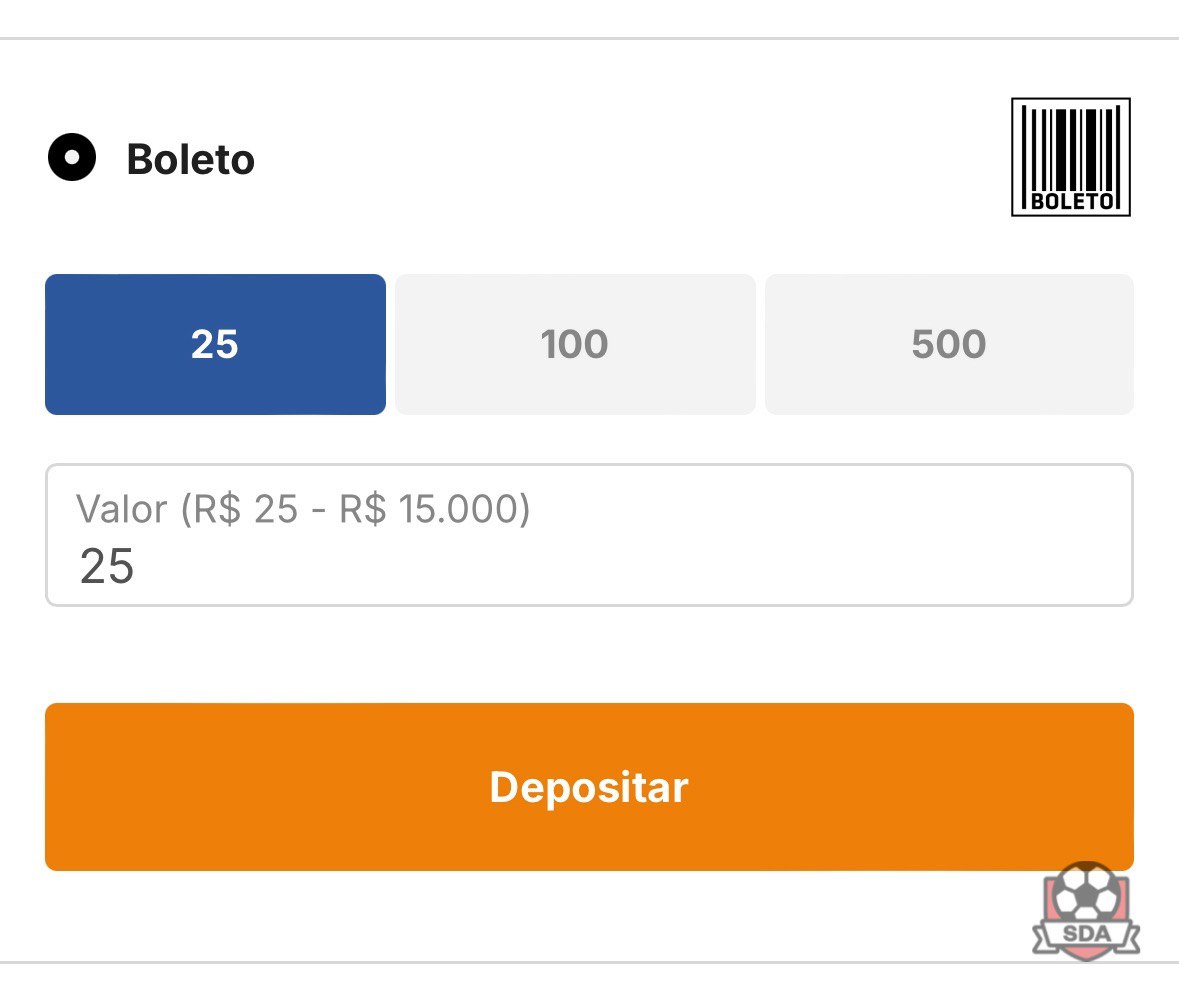Click the 'Valor (R$ 25 - R$ 15.000)' label
1179x997 pixels.
[303, 509]
